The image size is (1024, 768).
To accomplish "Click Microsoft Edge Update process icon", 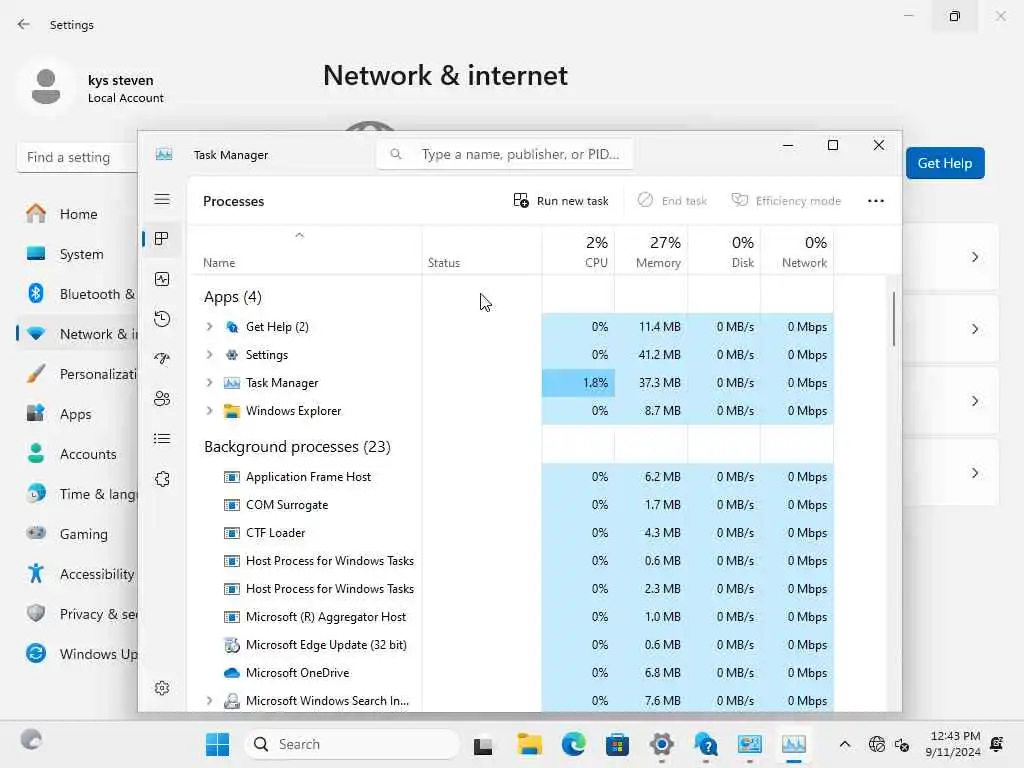I will 231,645.
